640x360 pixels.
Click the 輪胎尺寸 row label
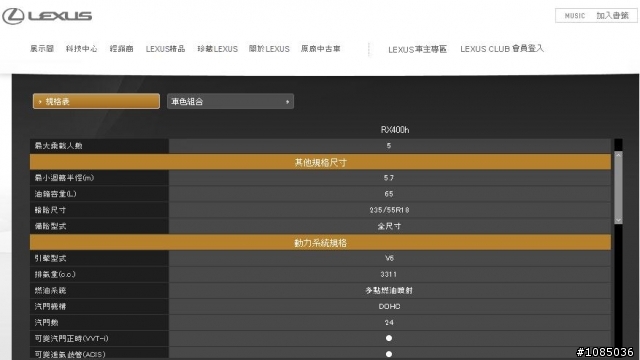(x=50, y=210)
